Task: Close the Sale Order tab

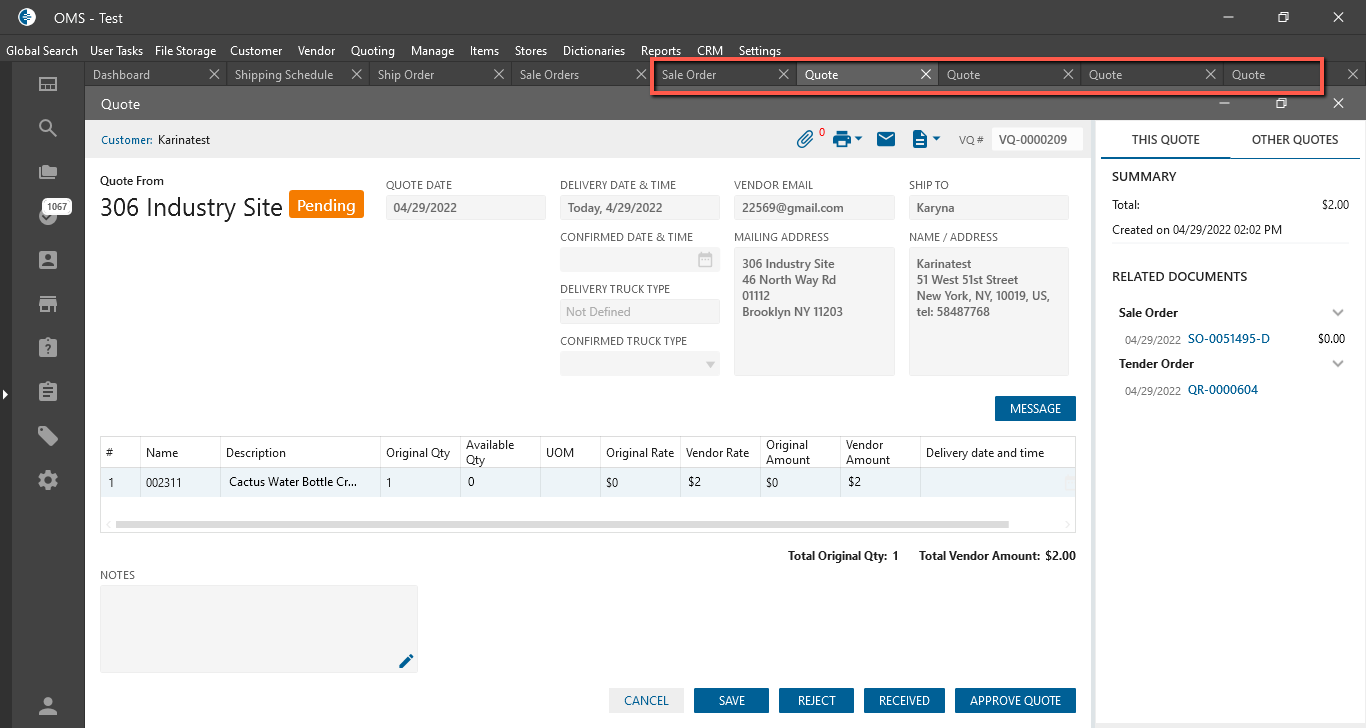Action: click(784, 74)
